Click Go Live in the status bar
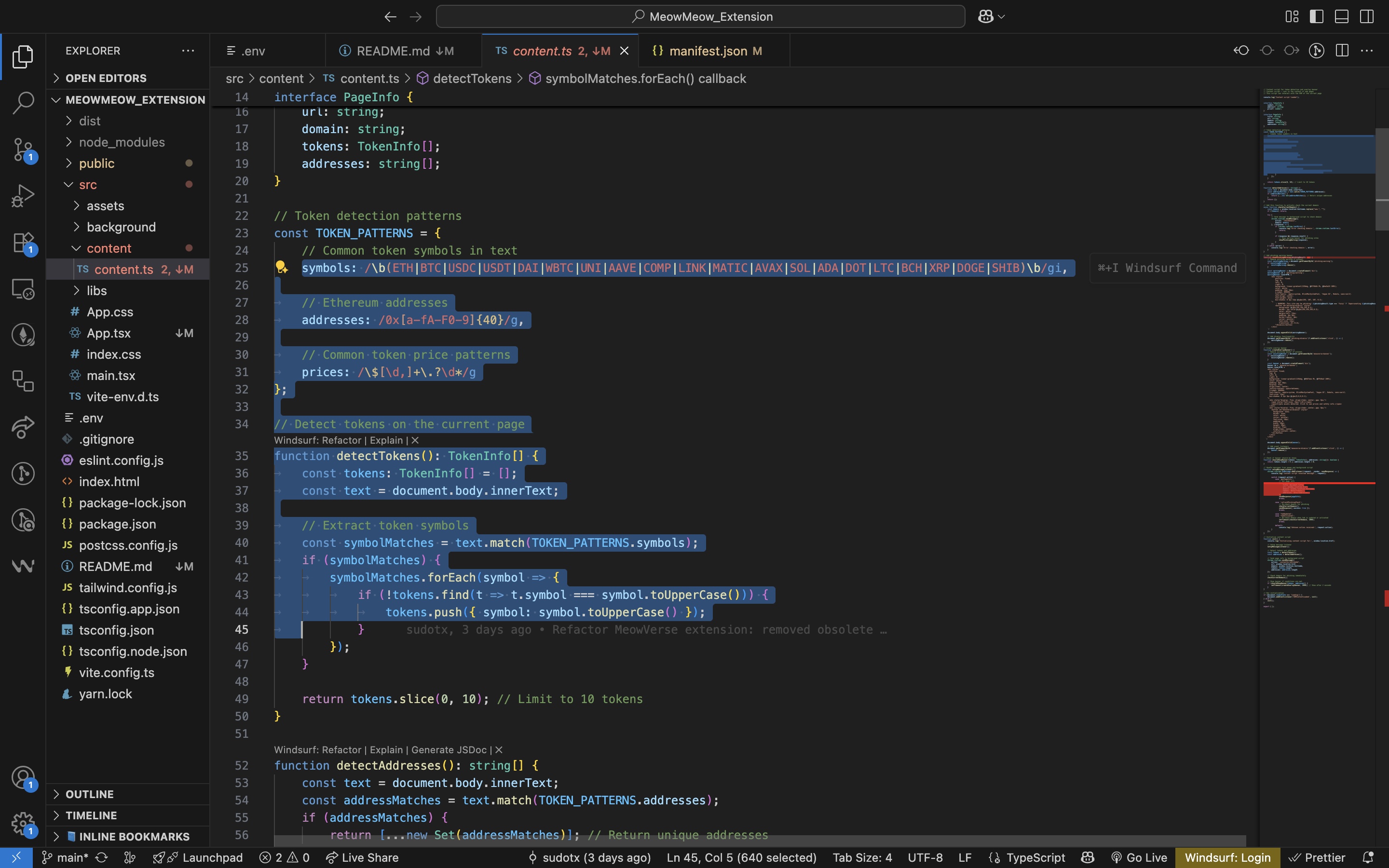The image size is (1389, 868). coord(1139,858)
